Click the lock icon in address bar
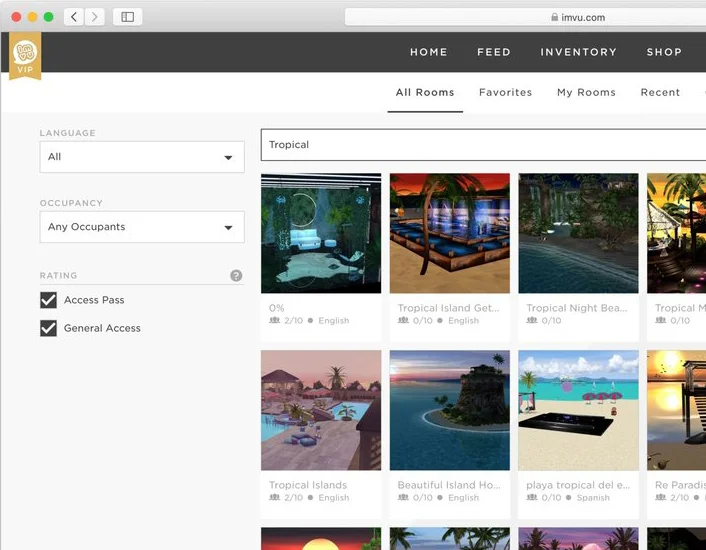This screenshot has height=550, width=706. tap(554, 17)
